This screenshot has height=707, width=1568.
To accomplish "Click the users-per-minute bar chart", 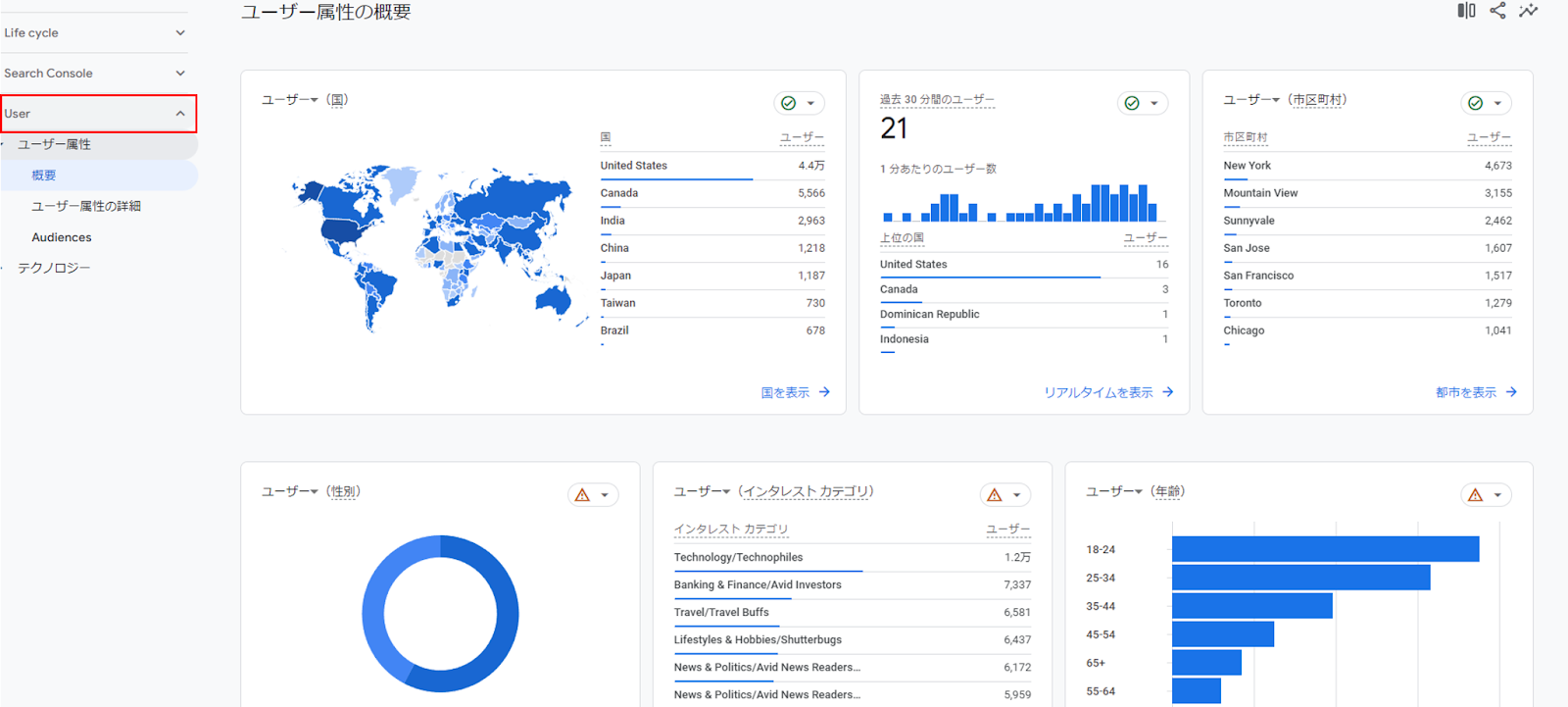I will tap(1020, 202).
